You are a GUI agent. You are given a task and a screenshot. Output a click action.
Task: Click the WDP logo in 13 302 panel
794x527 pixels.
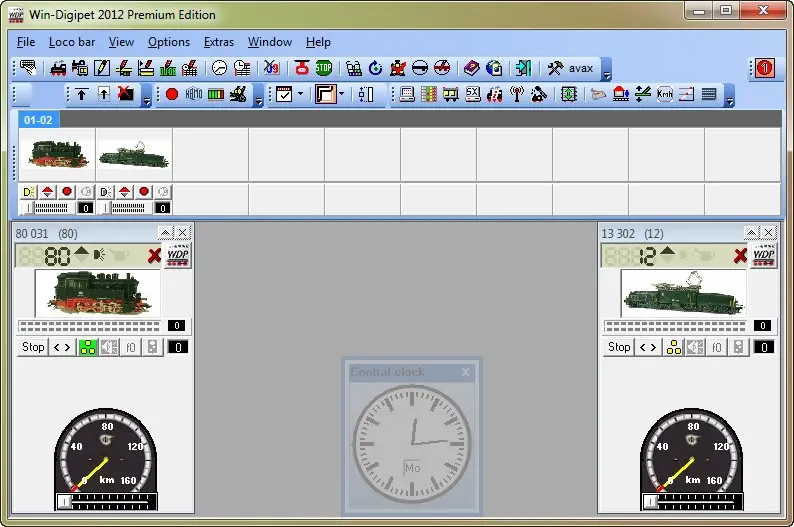(764, 256)
